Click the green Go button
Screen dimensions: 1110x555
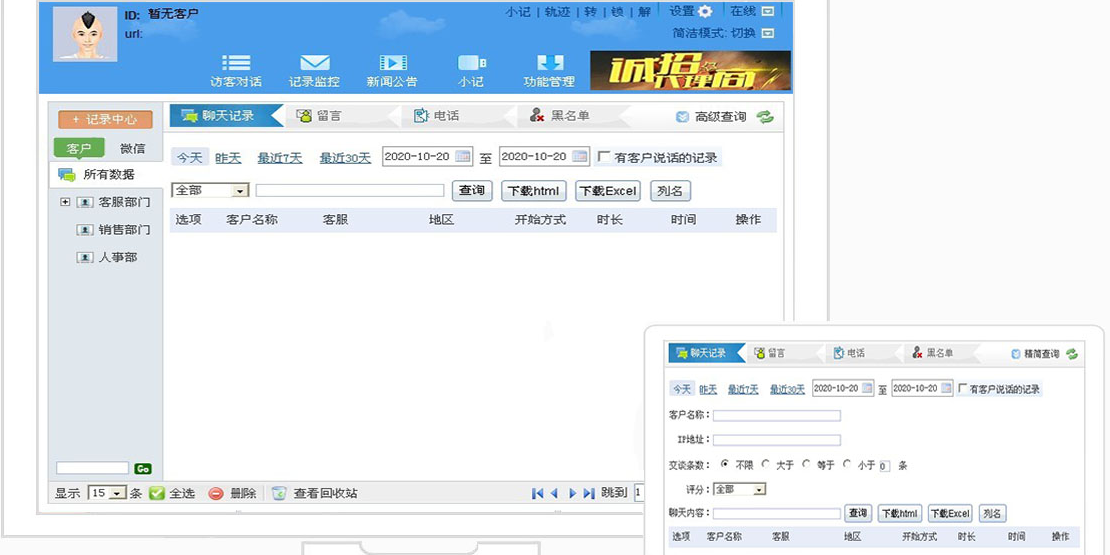(x=142, y=469)
